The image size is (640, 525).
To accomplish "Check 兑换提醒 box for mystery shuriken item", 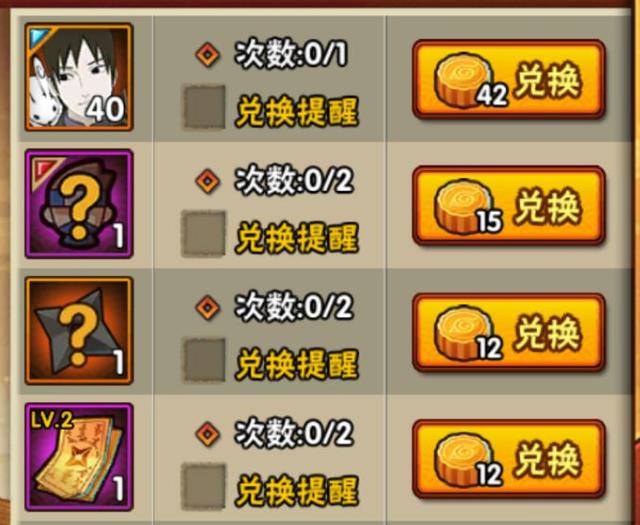I will click(x=204, y=360).
